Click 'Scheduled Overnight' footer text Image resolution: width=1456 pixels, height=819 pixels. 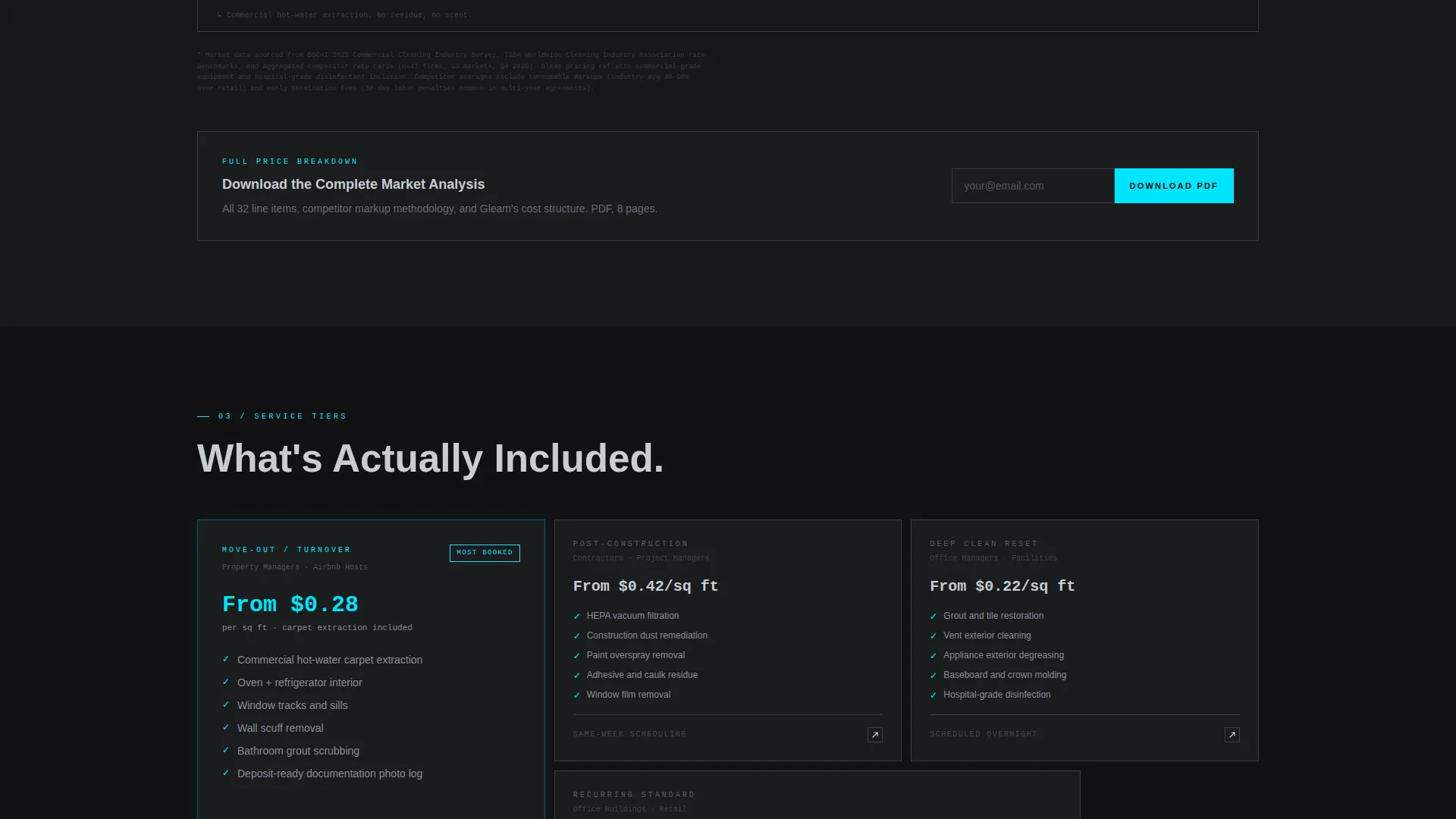[x=984, y=734]
